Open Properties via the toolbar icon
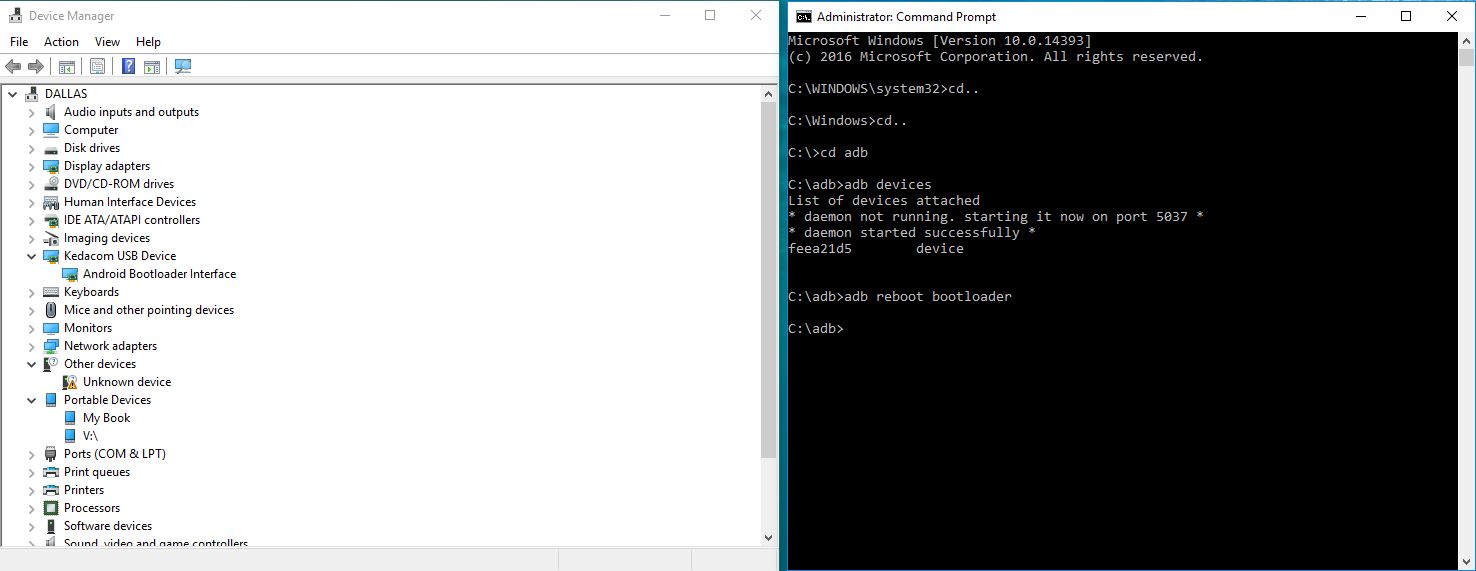The height and width of the screenshot is (571, 1476). (97, 67)
